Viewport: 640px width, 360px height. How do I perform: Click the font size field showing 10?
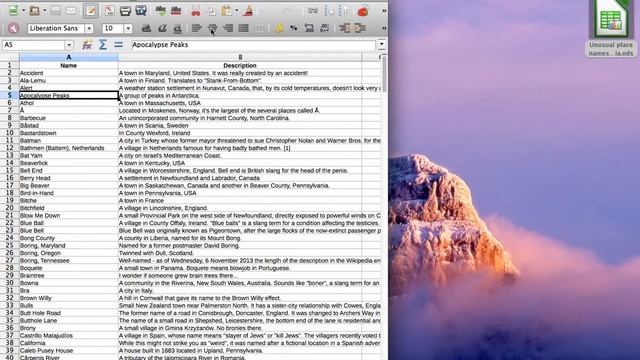[x=113, y=28]
